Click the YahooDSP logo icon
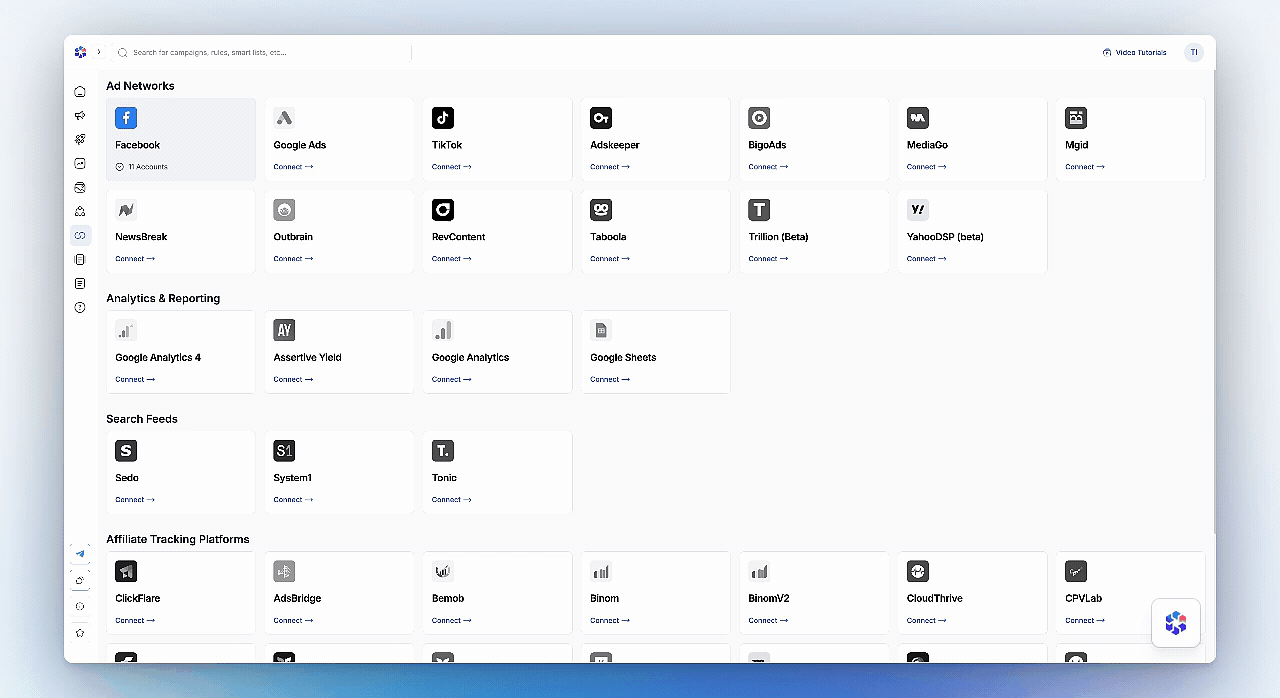Viewport: 1280px width, 698px height. coord(918,210)
